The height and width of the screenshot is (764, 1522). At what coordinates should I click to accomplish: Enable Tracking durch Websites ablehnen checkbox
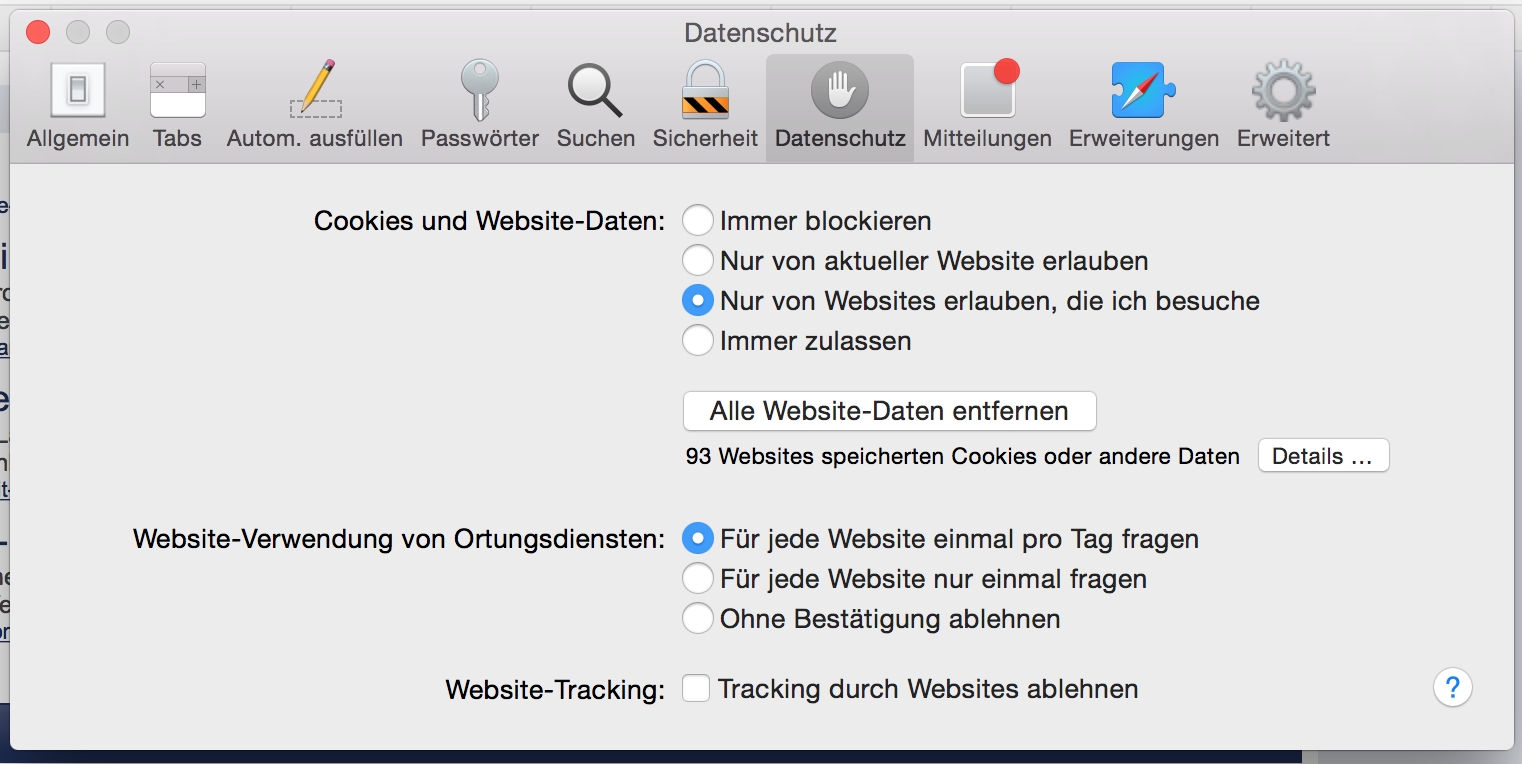click(696, 689)
